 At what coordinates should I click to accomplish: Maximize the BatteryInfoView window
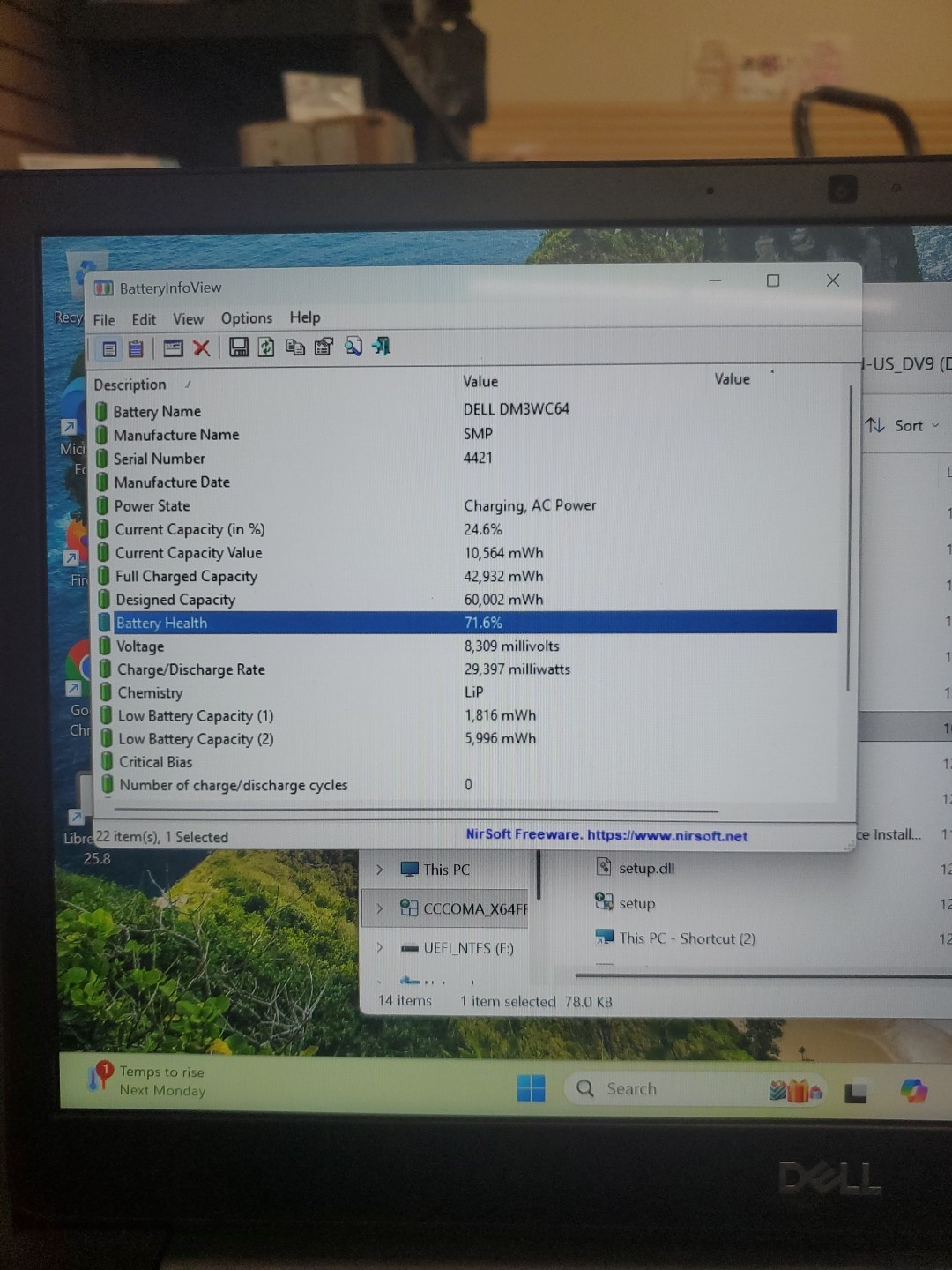click(773, 281)
